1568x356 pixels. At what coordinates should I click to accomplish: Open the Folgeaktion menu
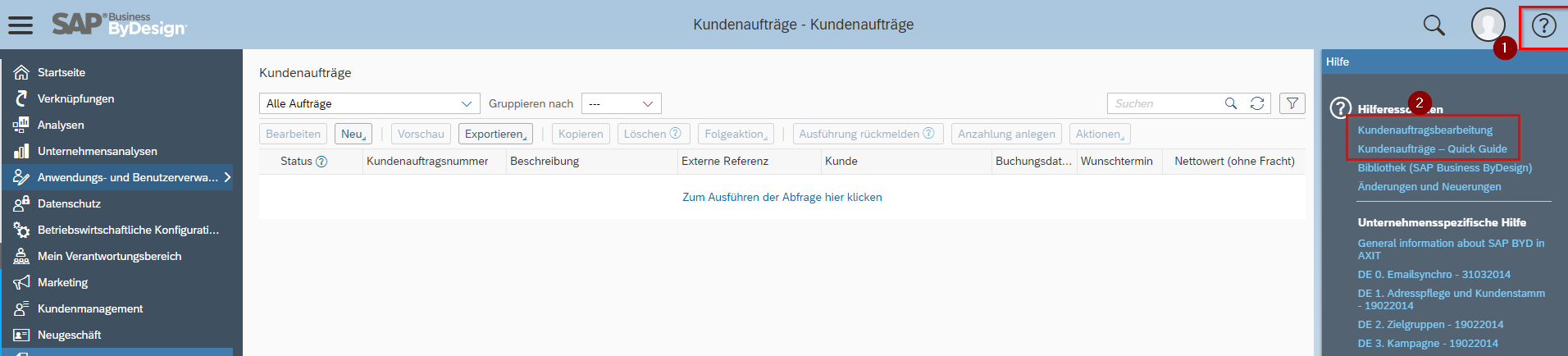pyautogui.click(x=736, y=134)
